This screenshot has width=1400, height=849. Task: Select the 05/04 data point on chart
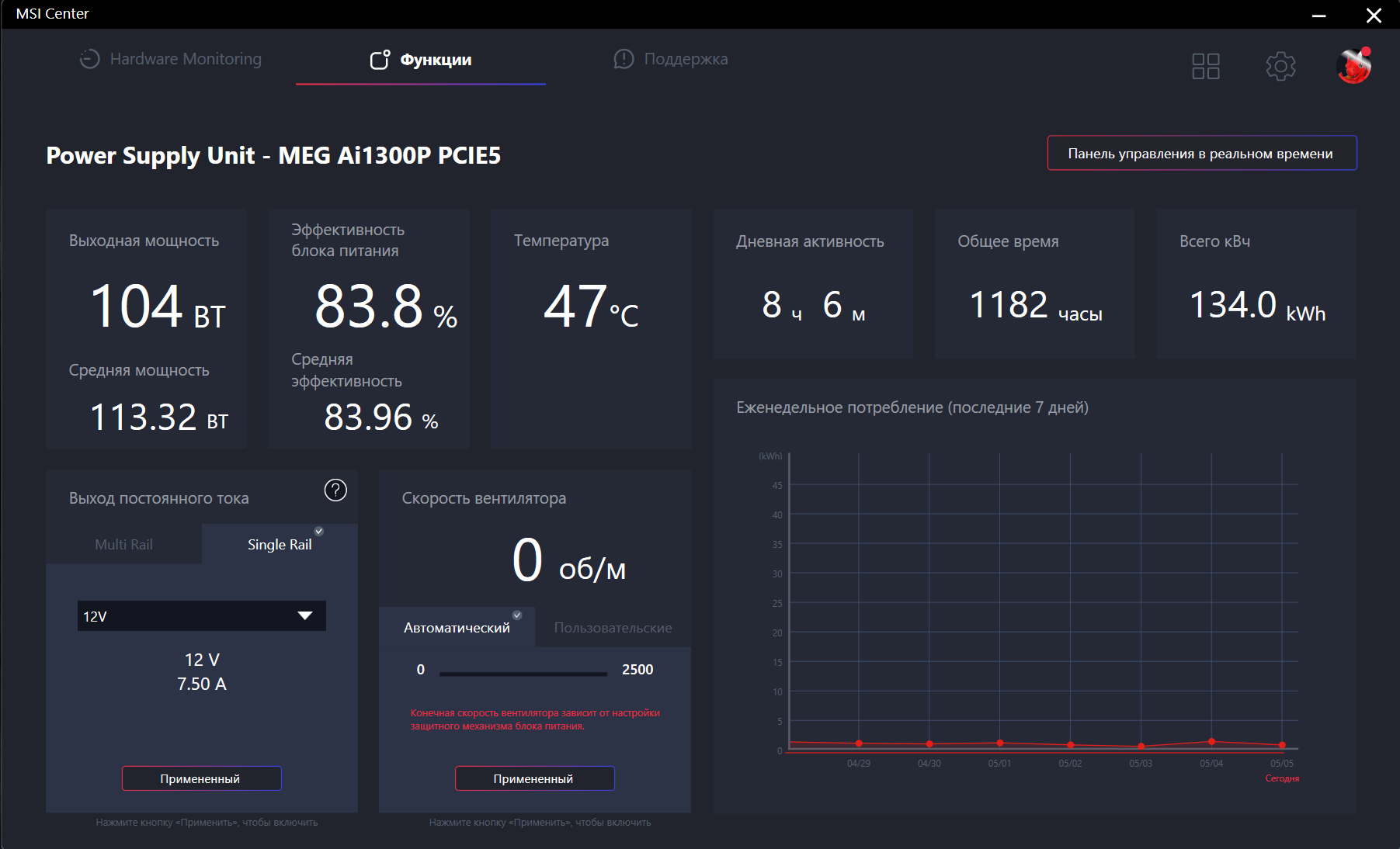[1211, 742]
